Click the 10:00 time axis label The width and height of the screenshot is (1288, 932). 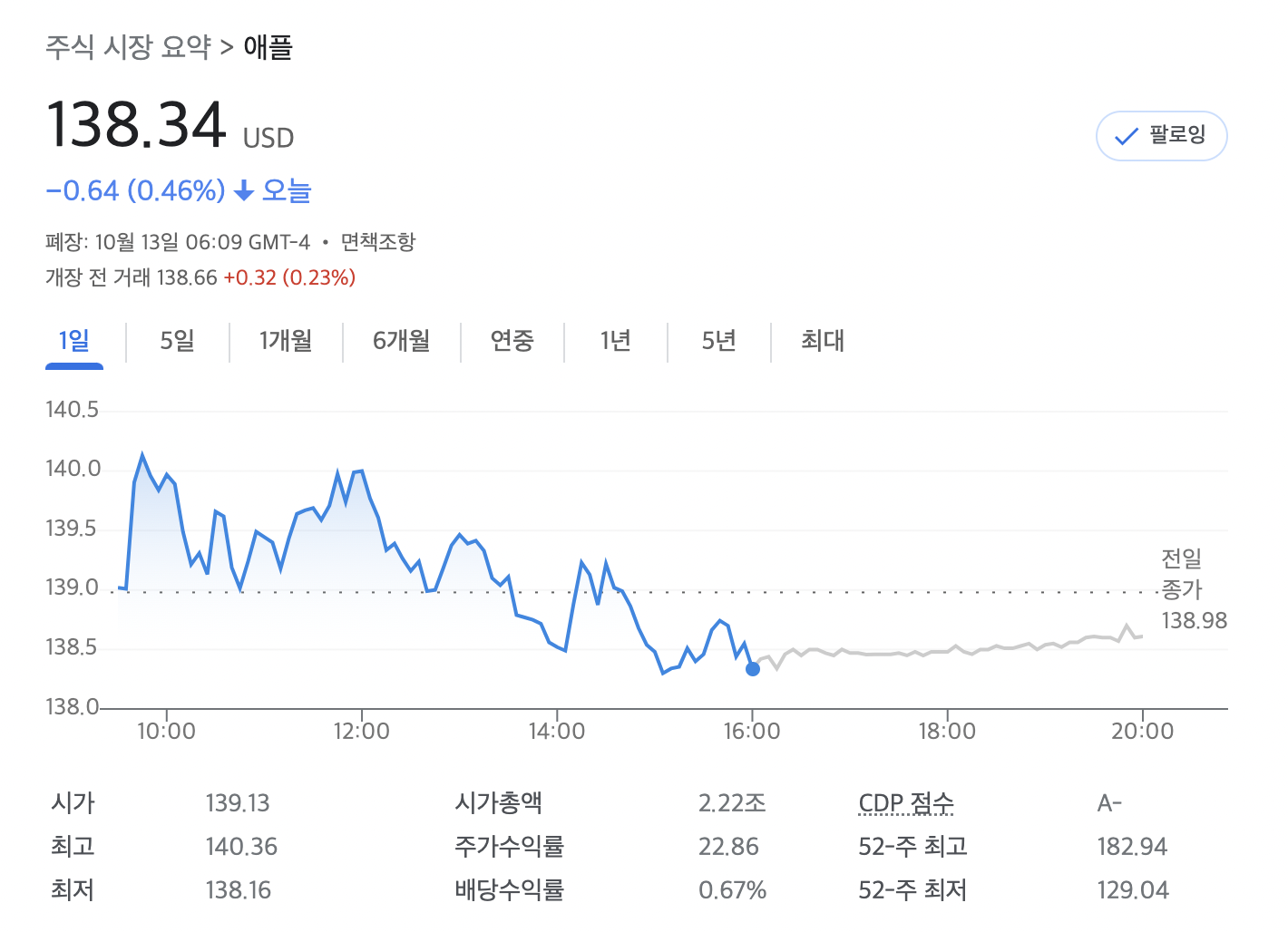click(x=166, y=731)
